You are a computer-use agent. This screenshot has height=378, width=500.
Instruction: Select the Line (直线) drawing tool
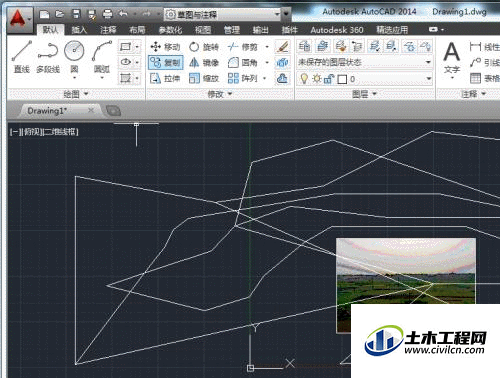(22, 57)
